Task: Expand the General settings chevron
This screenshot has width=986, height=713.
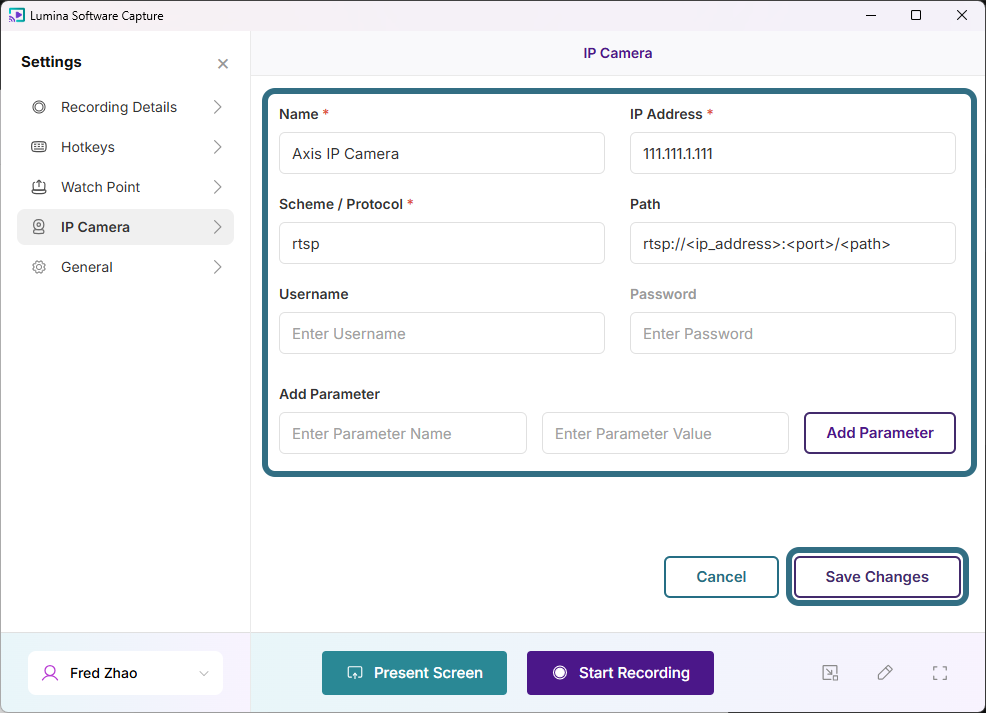Action: click(218, 267)
